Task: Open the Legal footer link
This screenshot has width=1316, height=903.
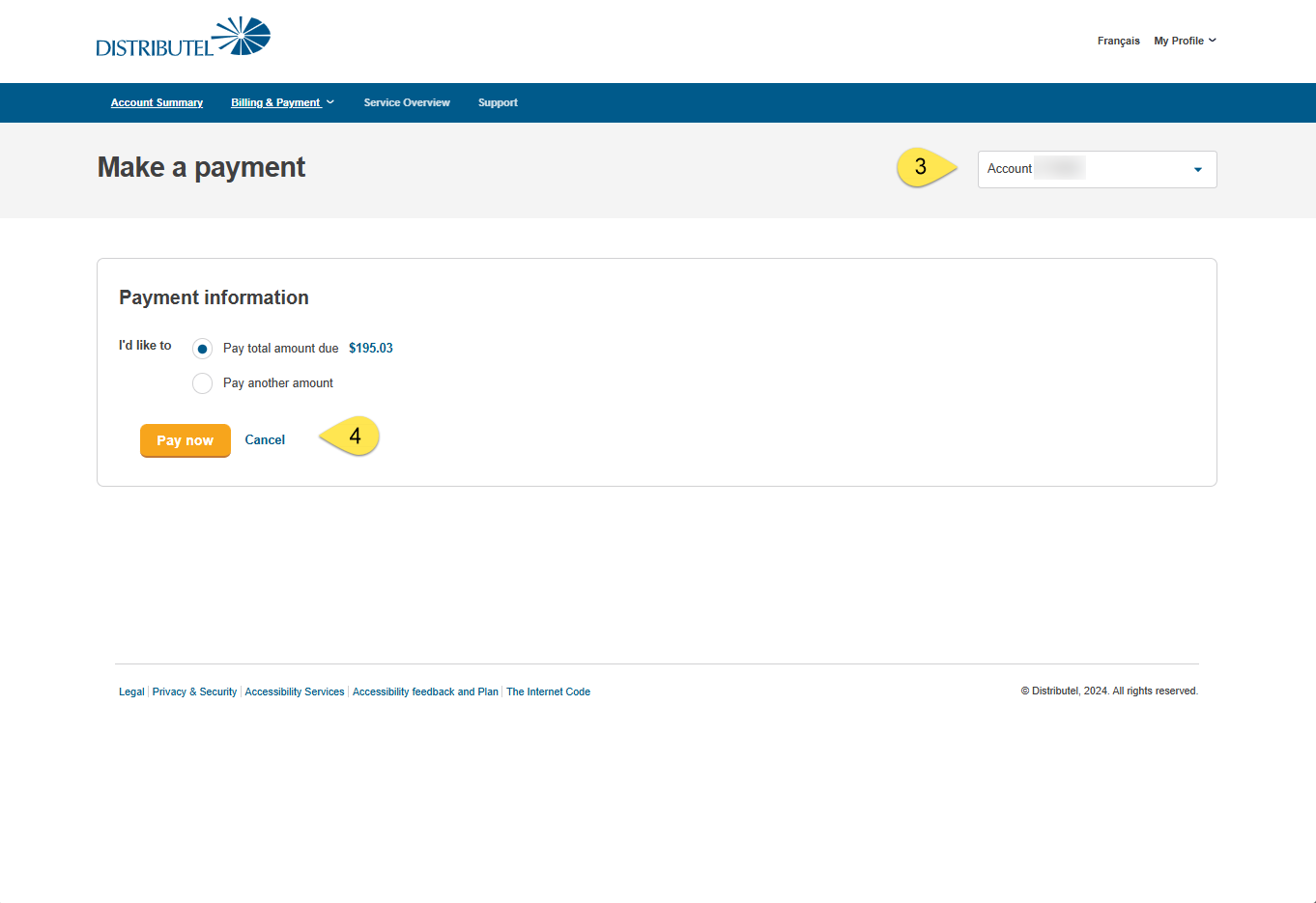Action: pyautogui.click(x=131, y=691)
